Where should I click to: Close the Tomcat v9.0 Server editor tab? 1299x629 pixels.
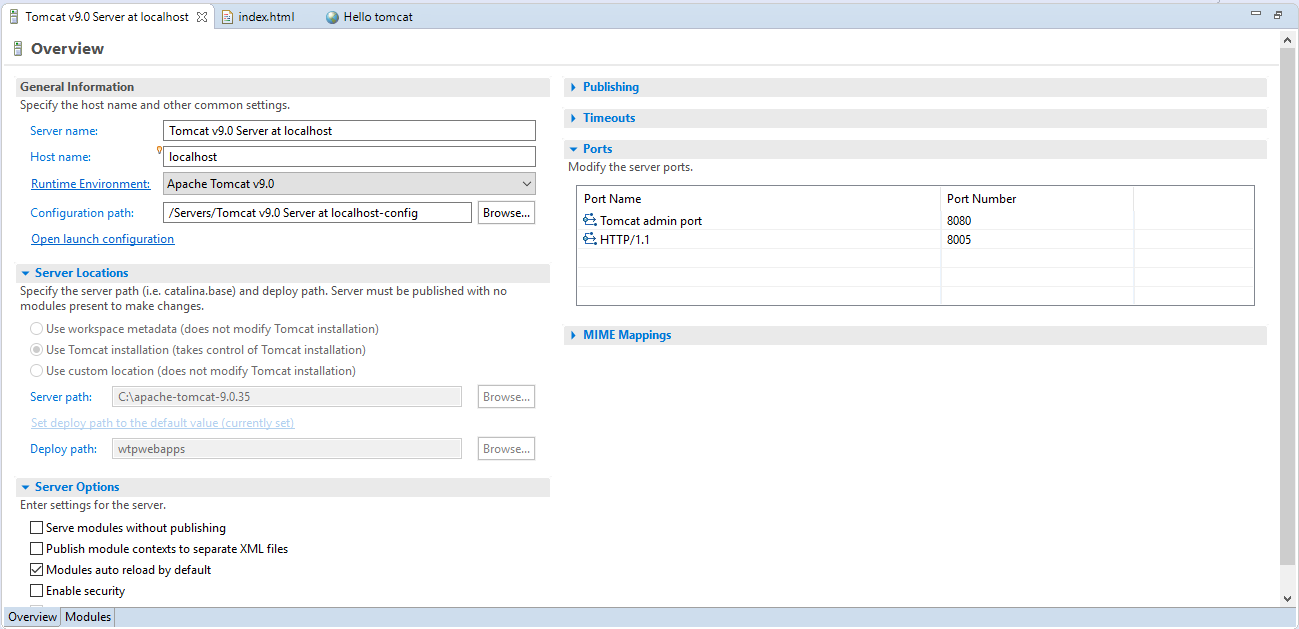[x=202, y=17]
